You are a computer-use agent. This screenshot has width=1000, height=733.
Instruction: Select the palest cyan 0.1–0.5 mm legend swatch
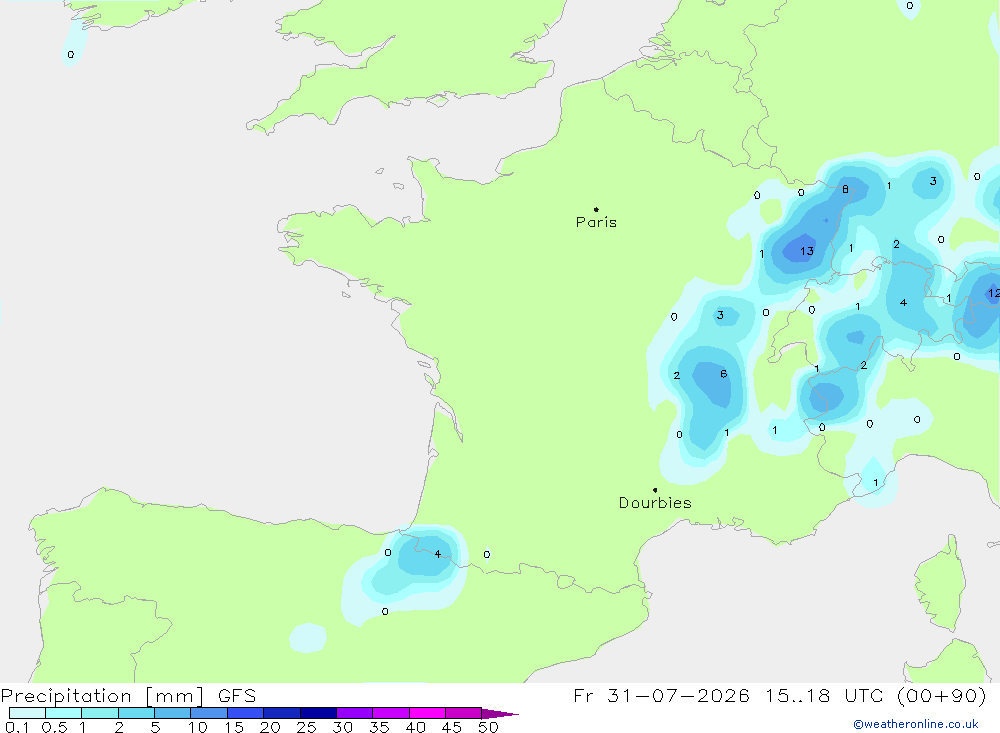coord(27,713)
